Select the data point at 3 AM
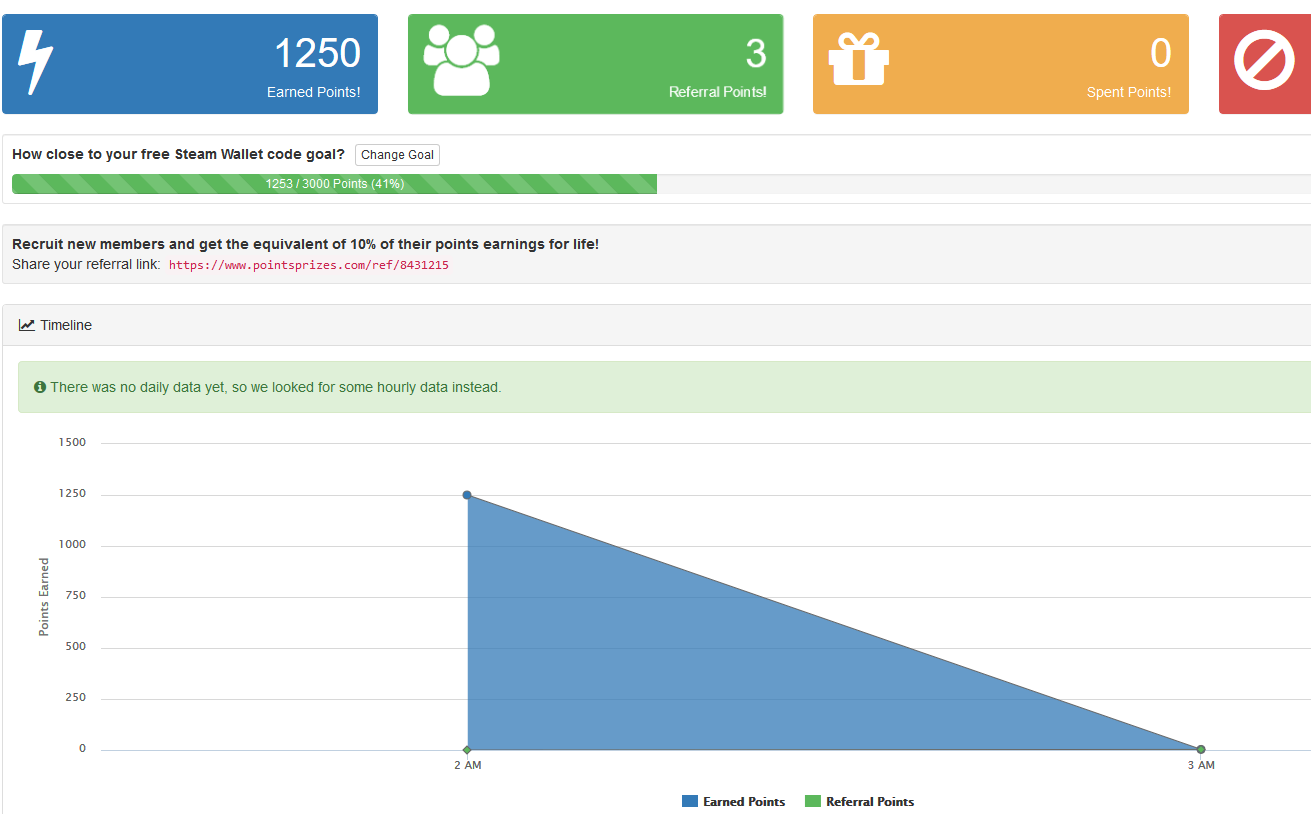 [x=1201, y=749]
